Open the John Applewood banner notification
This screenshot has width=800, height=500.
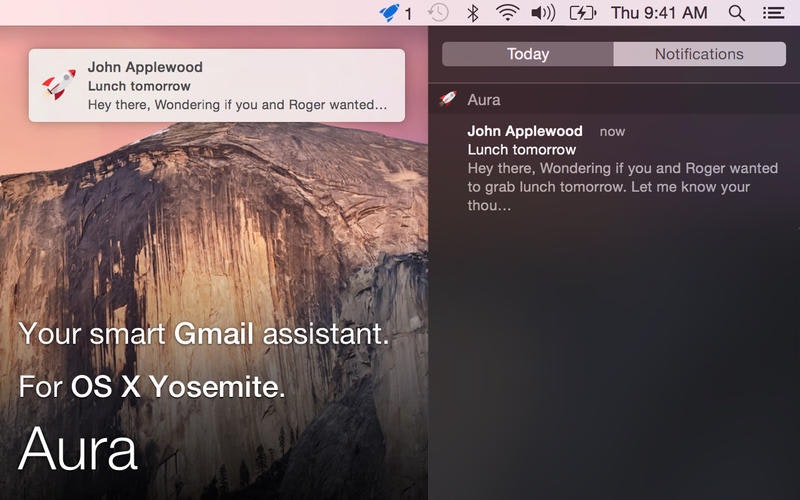point(217,85)
